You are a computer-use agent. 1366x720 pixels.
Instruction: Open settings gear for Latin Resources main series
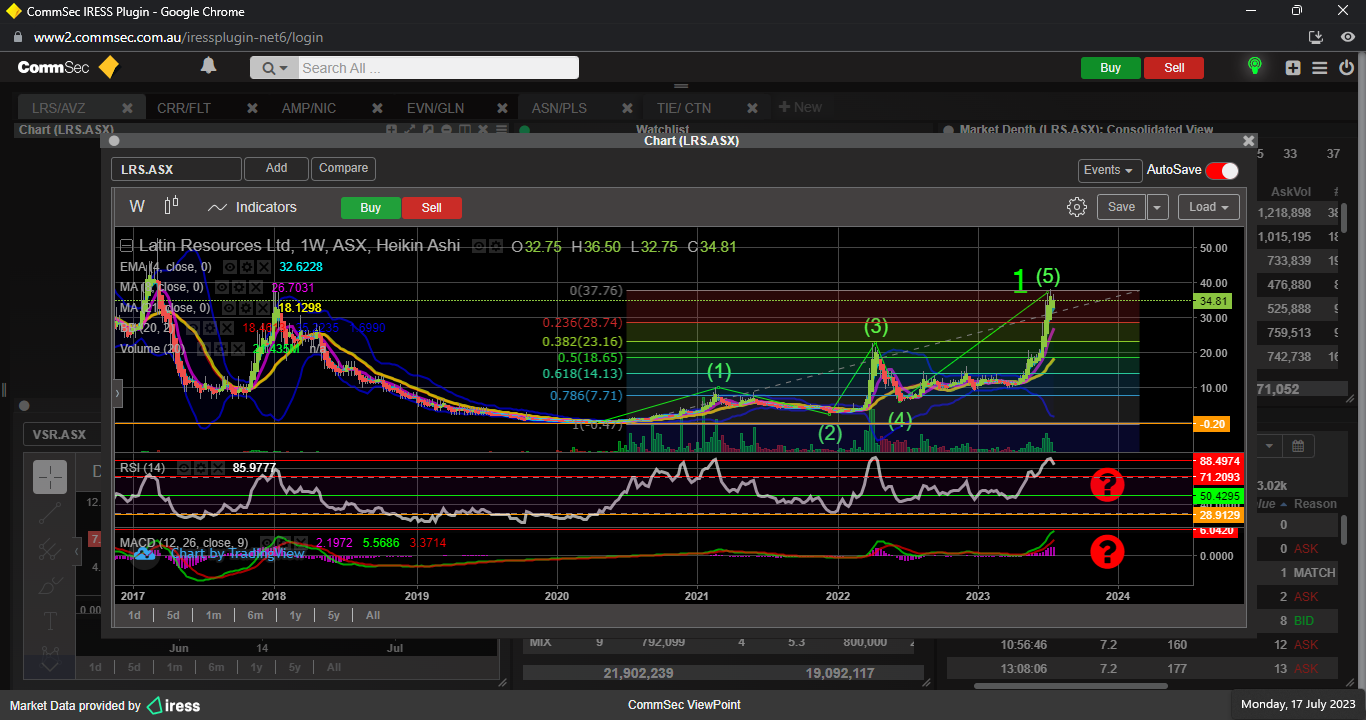click(x=496, y=246)
